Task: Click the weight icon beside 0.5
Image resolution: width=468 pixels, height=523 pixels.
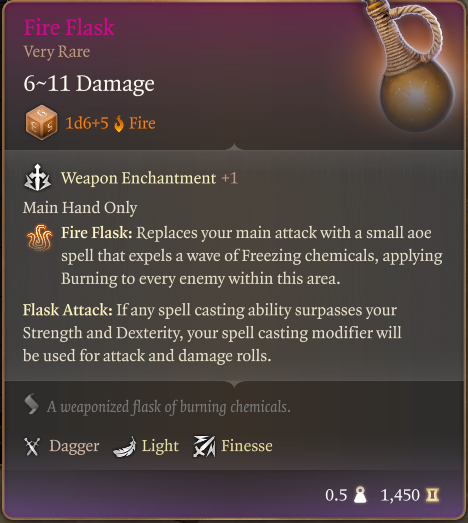Action: [360, 495]
